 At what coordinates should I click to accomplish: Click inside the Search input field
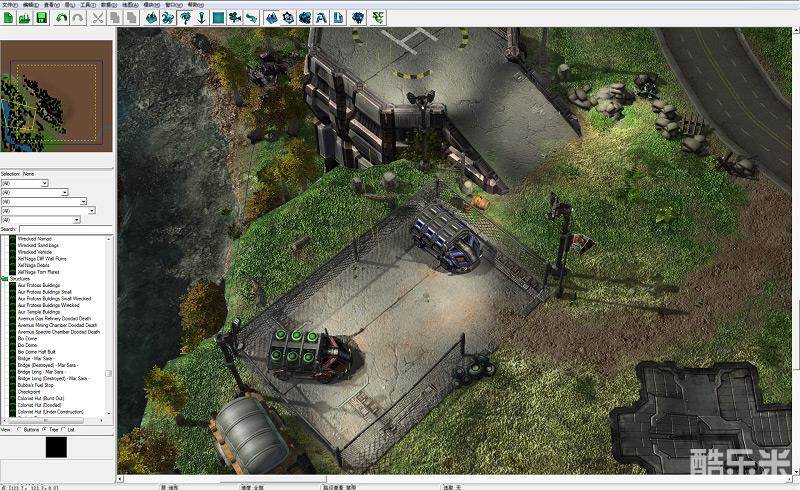tap(65, 229)
